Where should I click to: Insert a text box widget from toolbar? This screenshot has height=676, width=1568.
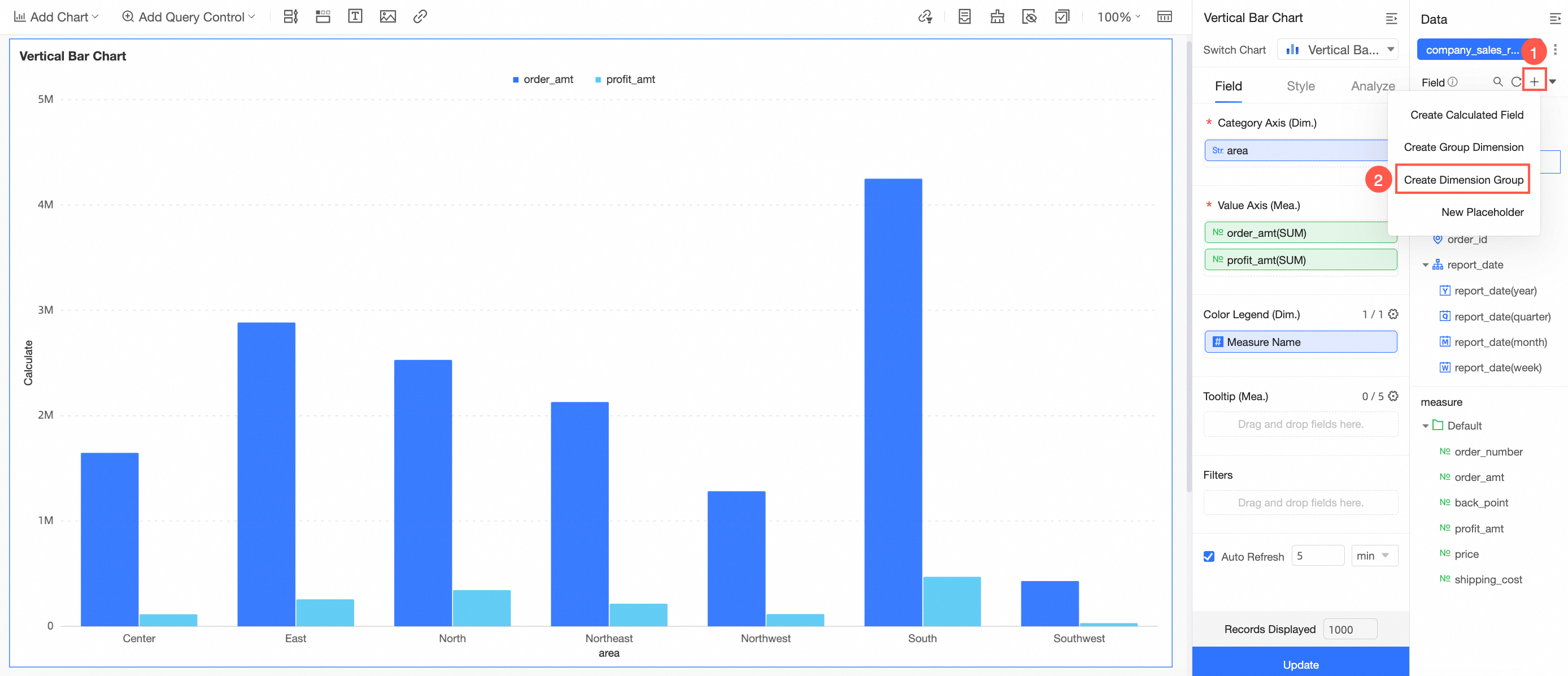355,16
